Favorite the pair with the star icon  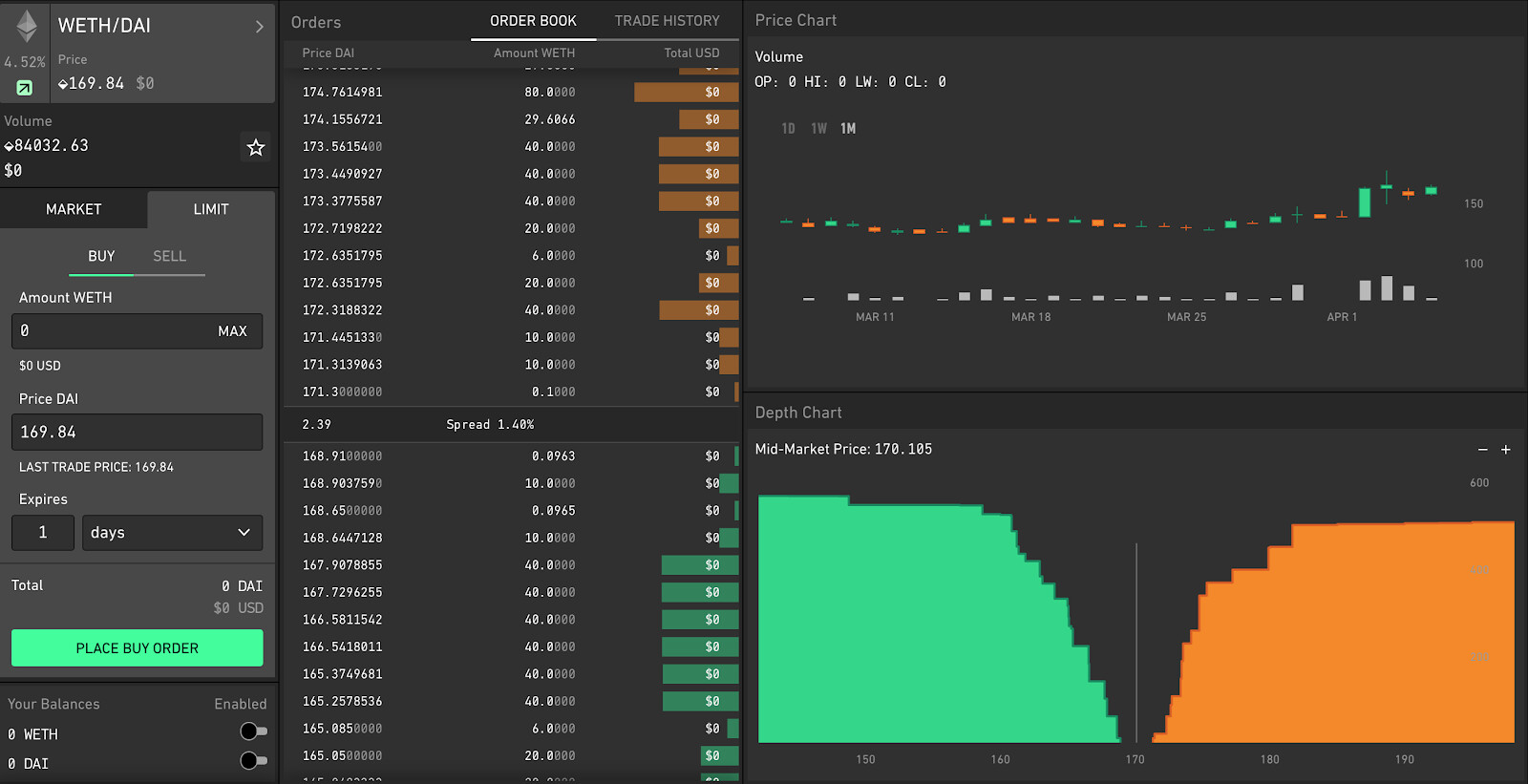coord(255,147)
